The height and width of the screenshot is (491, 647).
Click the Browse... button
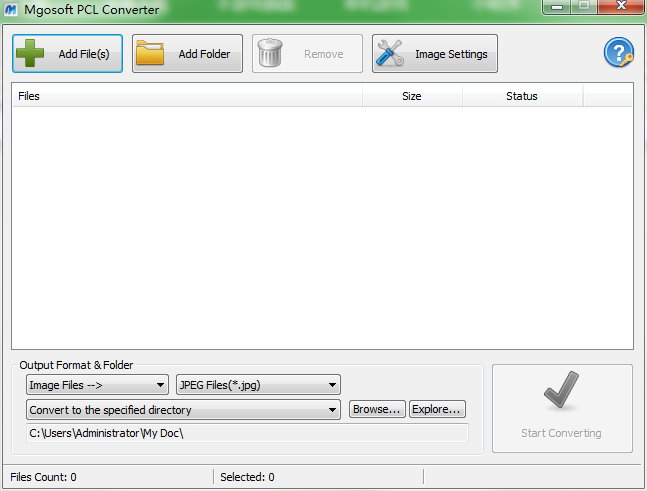click(377, 409)
